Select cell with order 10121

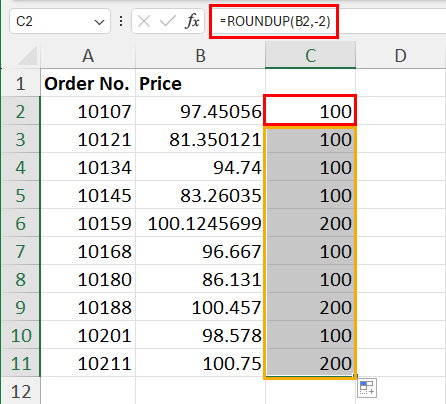click(x=88, y=139)
